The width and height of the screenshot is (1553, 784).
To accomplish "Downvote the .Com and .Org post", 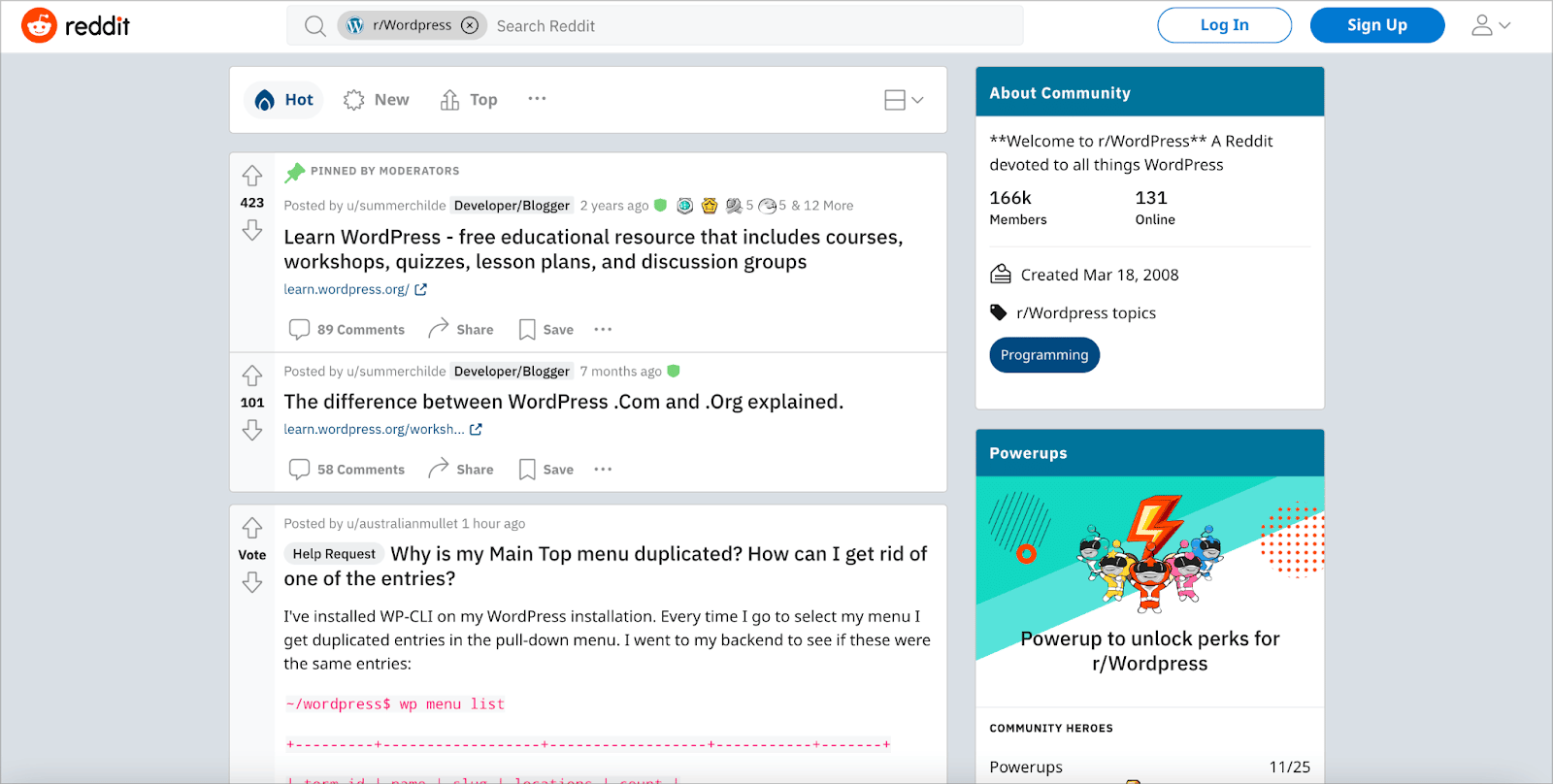I will [252, 430].
